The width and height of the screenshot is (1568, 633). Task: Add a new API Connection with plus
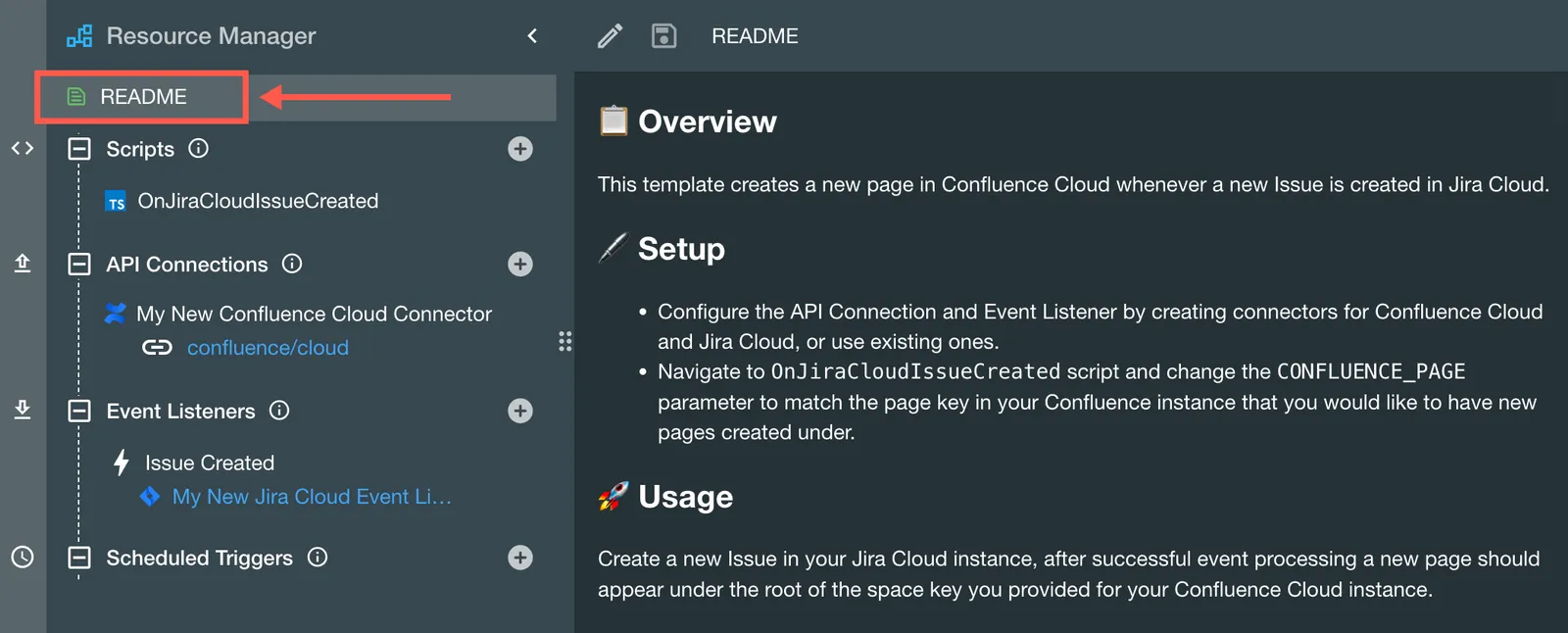click(520, 265)
